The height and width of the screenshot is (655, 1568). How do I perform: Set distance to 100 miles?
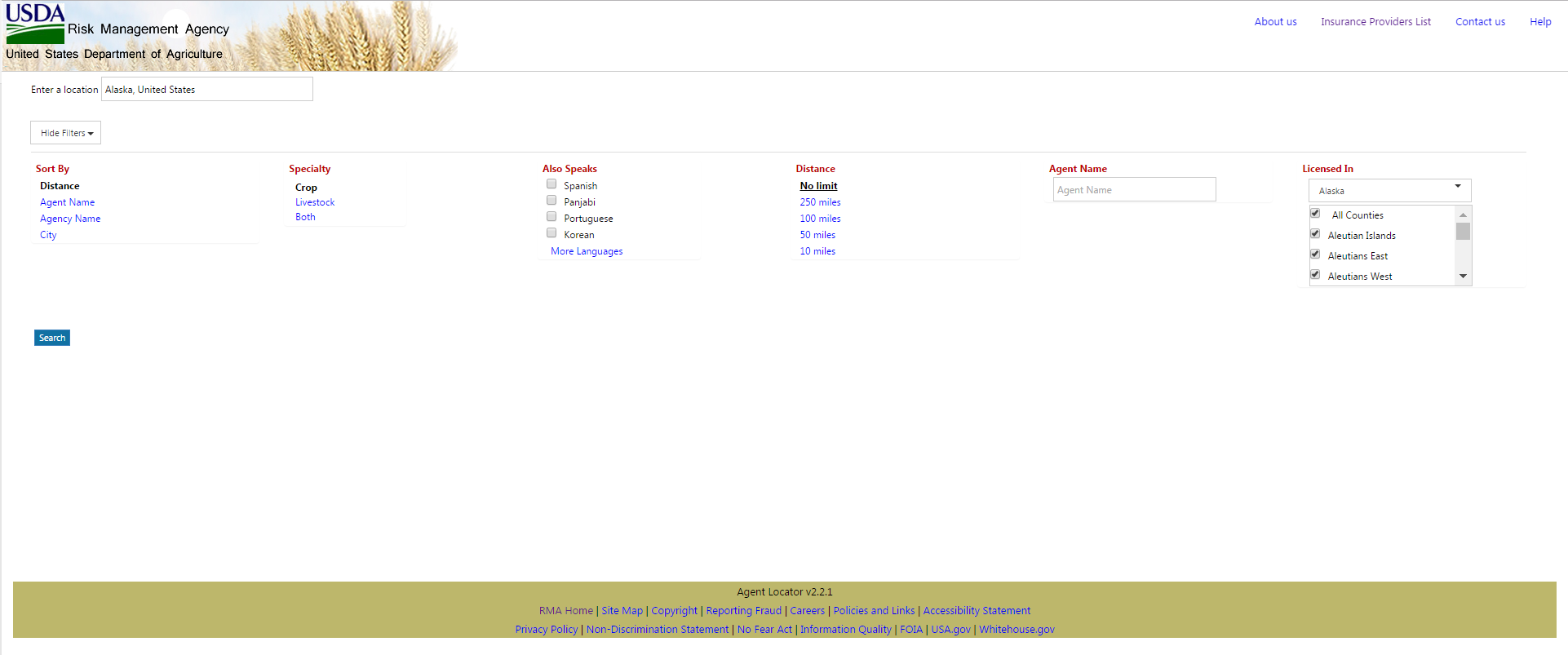[820, 219]
